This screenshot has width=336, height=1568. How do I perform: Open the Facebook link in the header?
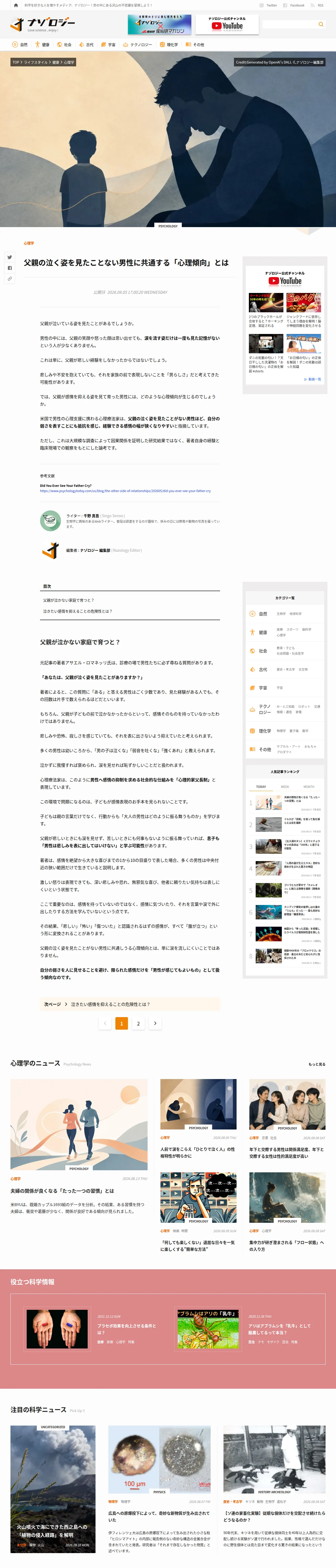coord(294,5)
